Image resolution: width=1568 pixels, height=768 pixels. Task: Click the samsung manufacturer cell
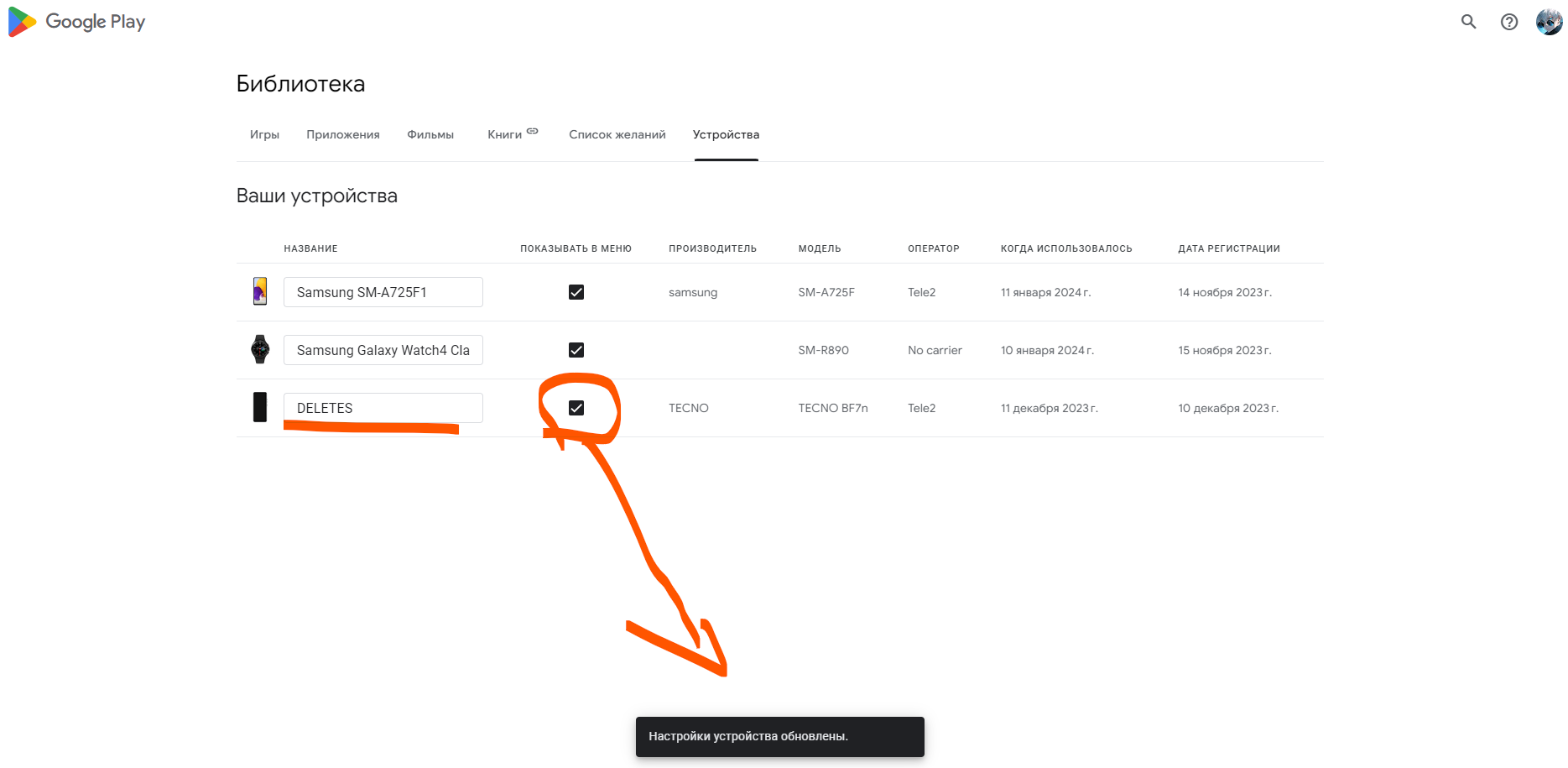click(x=693, y=292)
